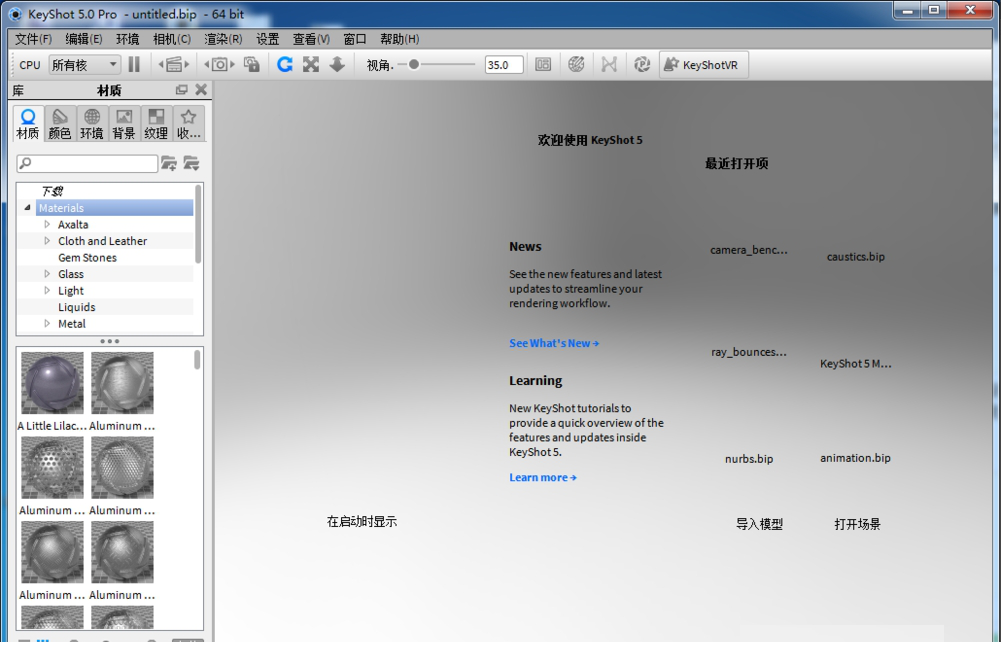Screen dimensions: 1001x667
Task: Open the 查看(V) menu
Action: pos(311,39)
